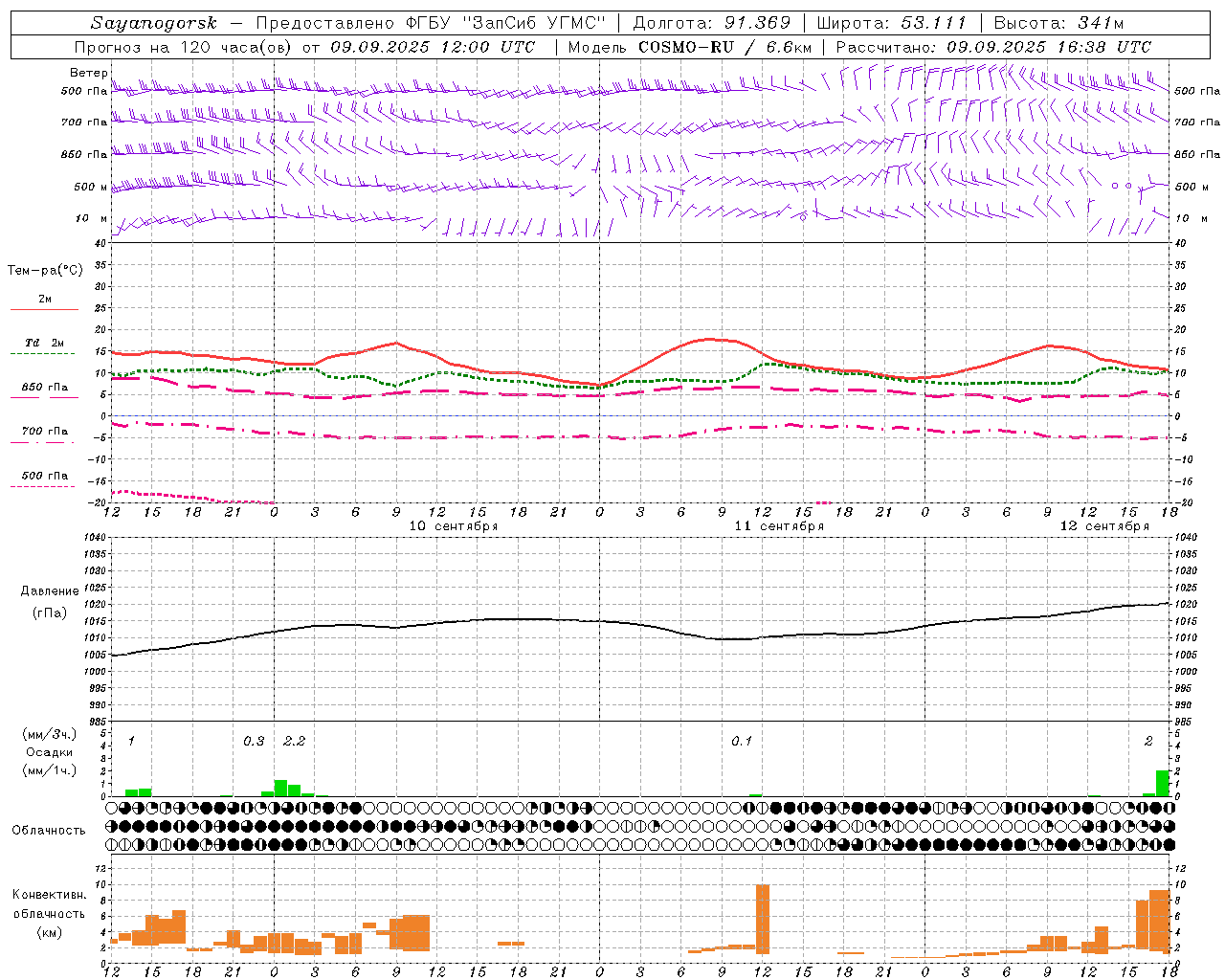Click the Рассчитано: 09.09.2025 16:38 UTC timestamp
Screen dimensions: 1225x980
993,47
